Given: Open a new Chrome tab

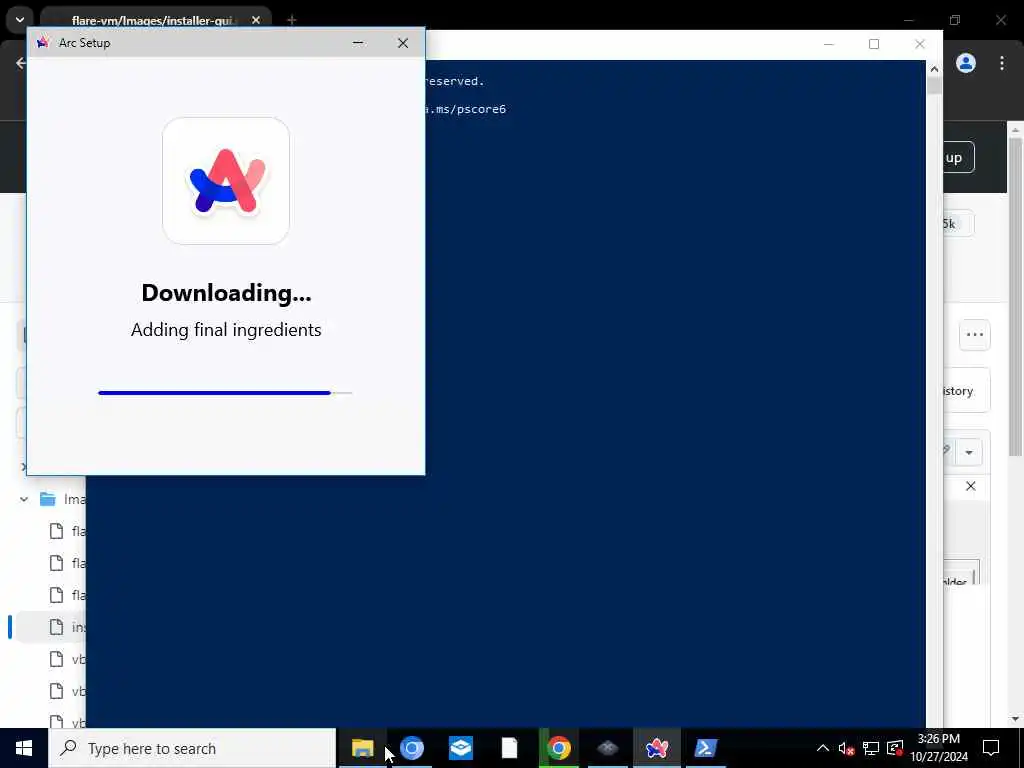Looking at the screenshot, I should (x=292, y=20).
